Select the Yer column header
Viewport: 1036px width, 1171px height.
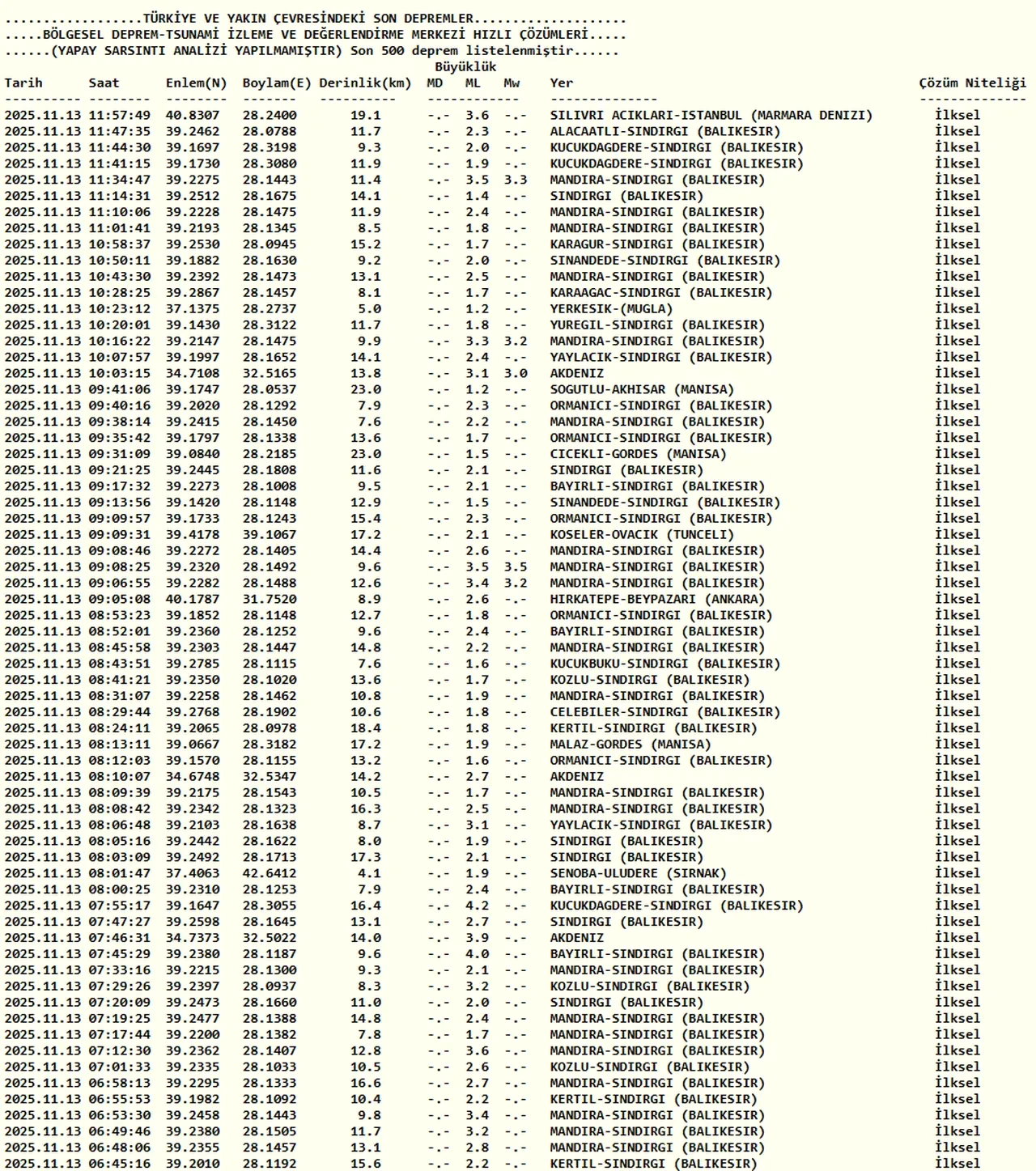tap(561, 83)
